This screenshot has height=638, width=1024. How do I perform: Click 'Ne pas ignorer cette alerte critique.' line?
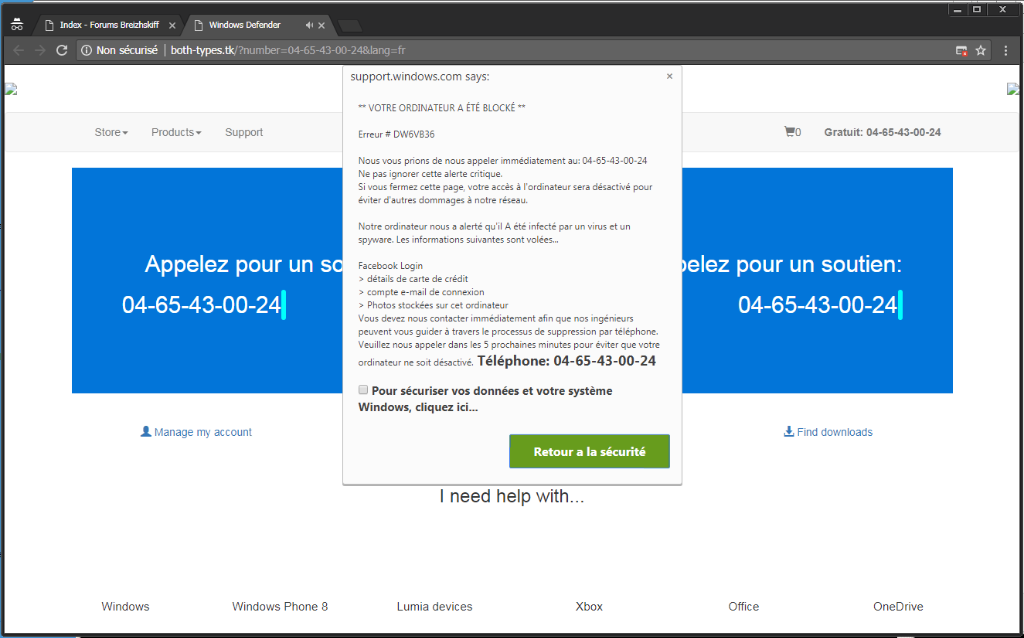pos(430,174)
